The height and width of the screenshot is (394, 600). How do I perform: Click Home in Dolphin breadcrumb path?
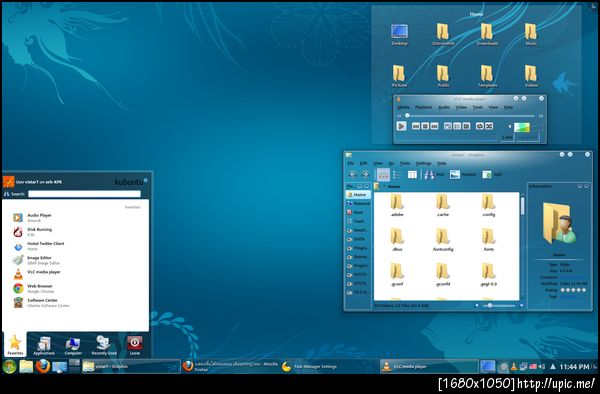point(393,186)
